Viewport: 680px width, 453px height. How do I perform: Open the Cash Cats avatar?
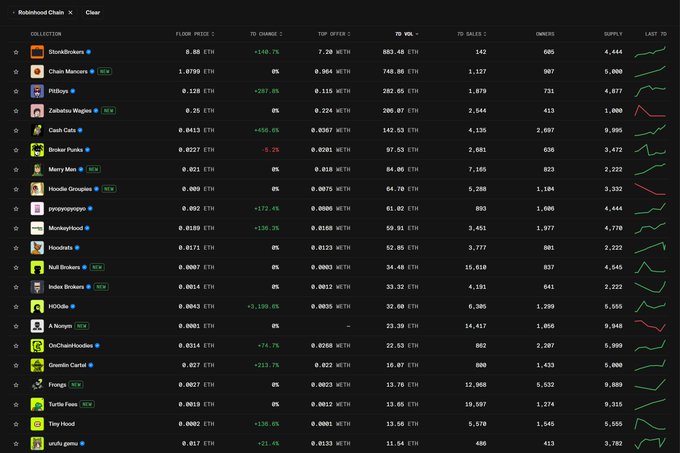click(37, 130)
